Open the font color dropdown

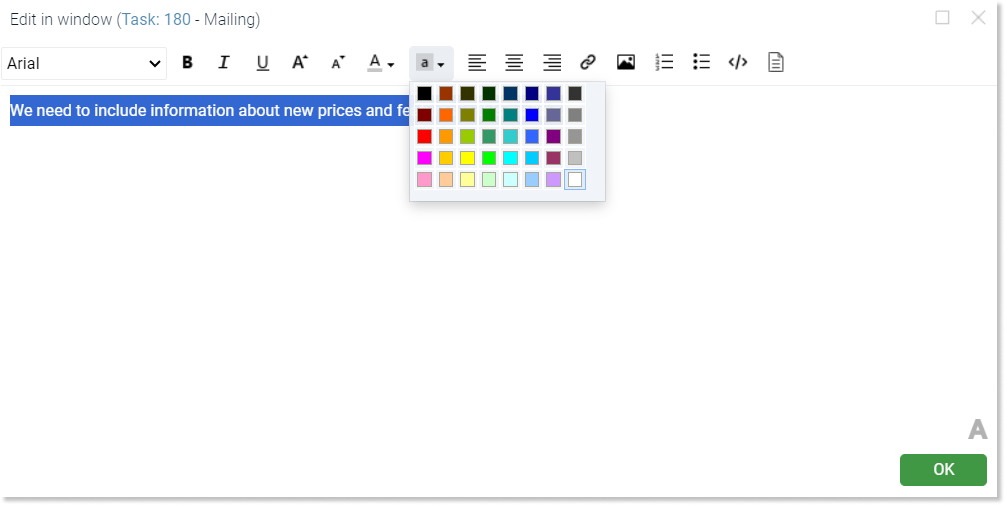(x=381, y=63)
